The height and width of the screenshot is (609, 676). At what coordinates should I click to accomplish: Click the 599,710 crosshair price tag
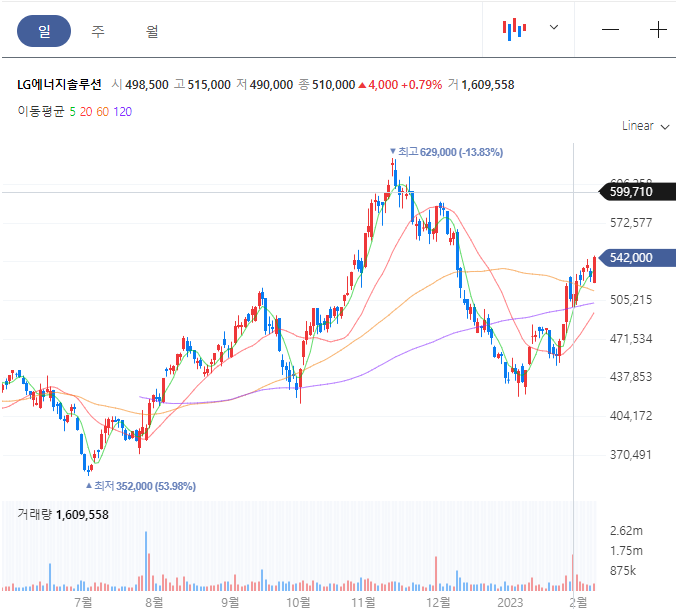[637, 192]
